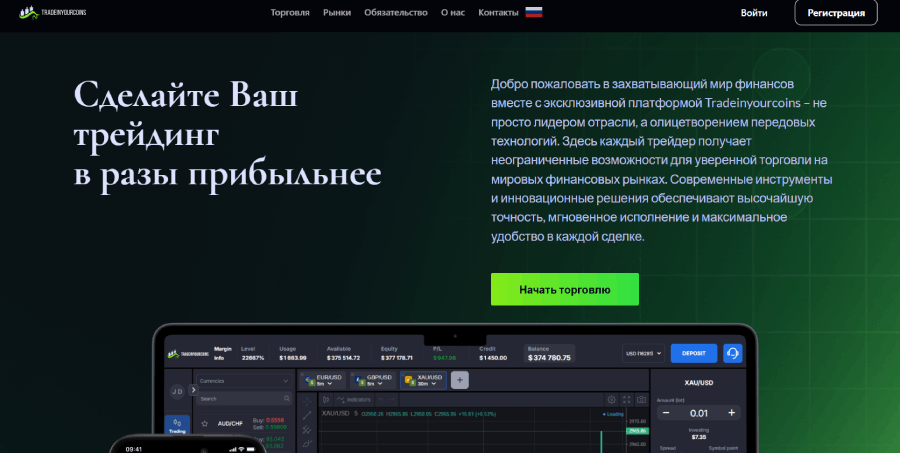Select the brush drawing tool
Screen dimensions: 900x453
(x=308, y=443)
